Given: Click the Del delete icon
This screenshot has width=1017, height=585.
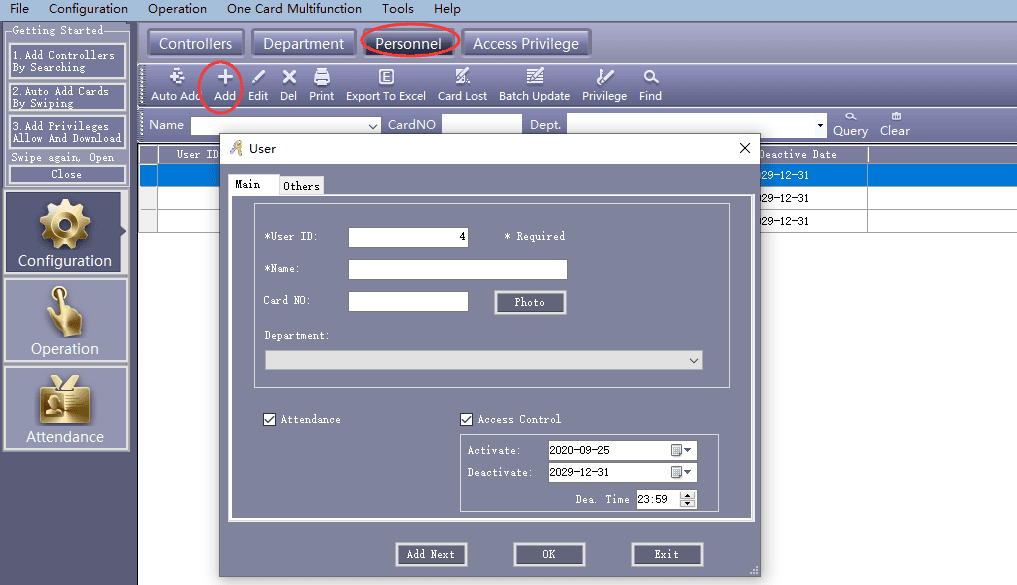Looking at the screenshot, I should click(x=289, y=77).
